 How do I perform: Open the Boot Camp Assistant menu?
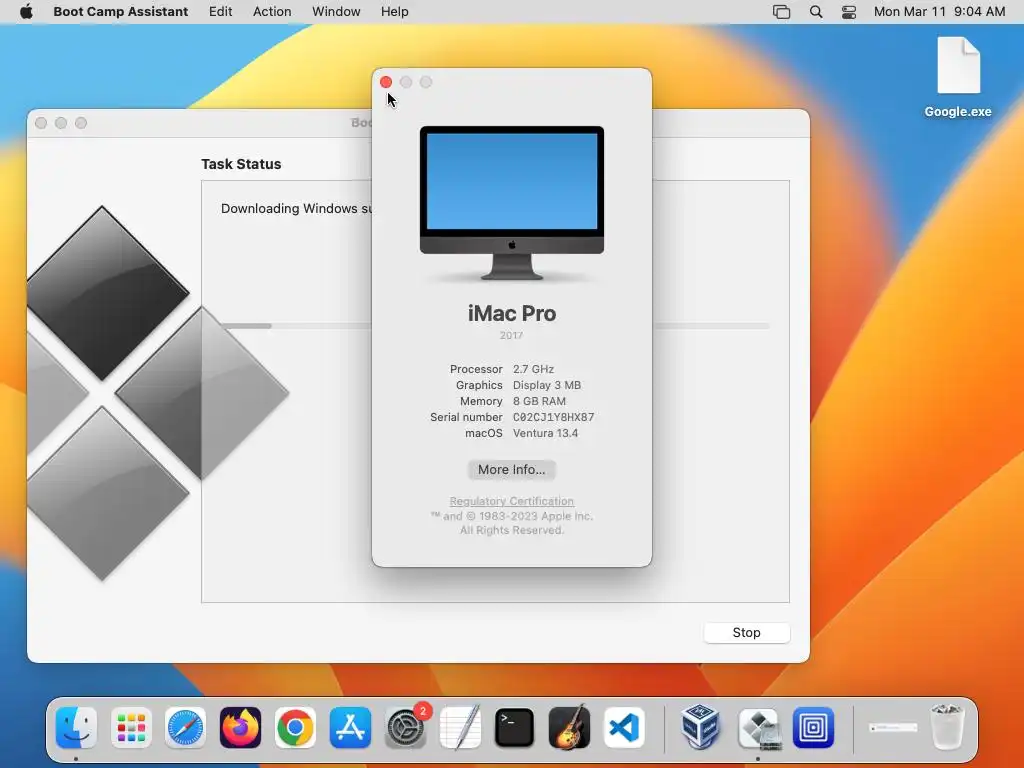(x=120, y=12)
